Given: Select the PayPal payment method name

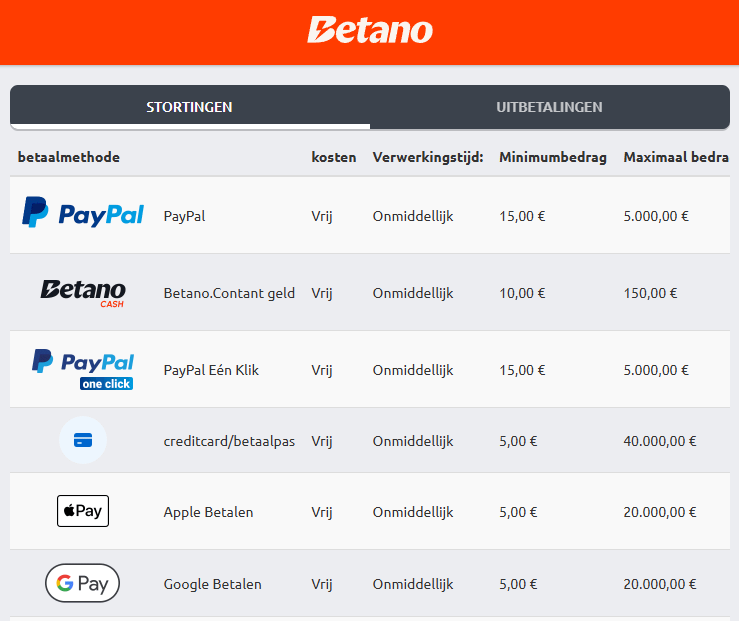Looking at the screenshot, I should 184,216.
